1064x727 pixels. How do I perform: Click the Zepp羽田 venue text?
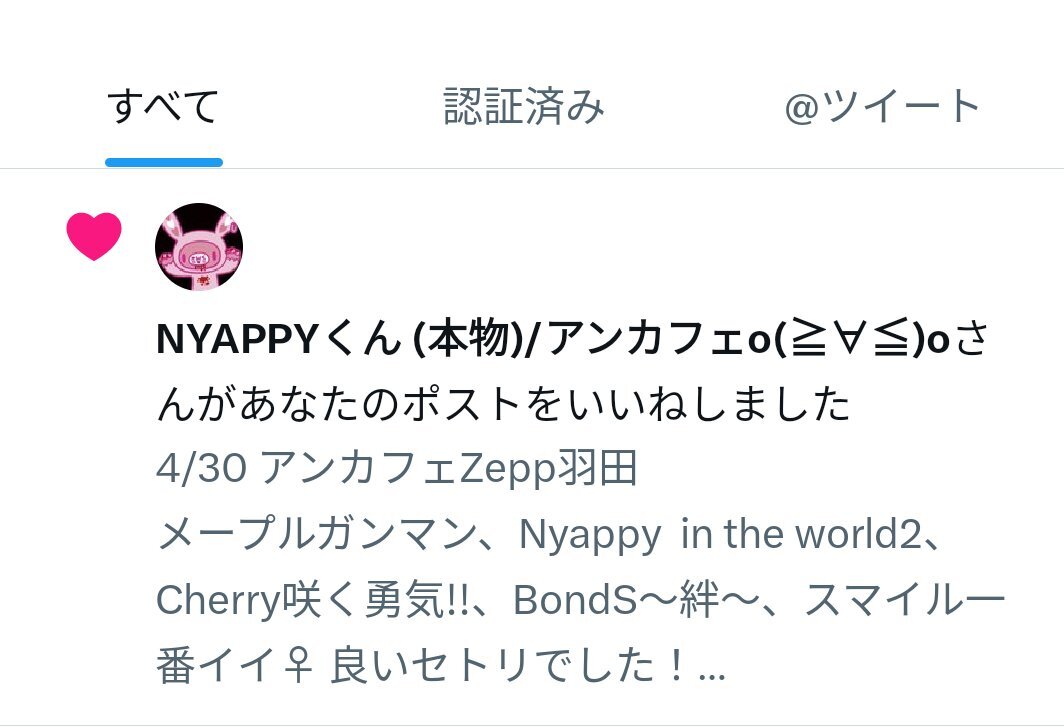(x=548, y=468)
